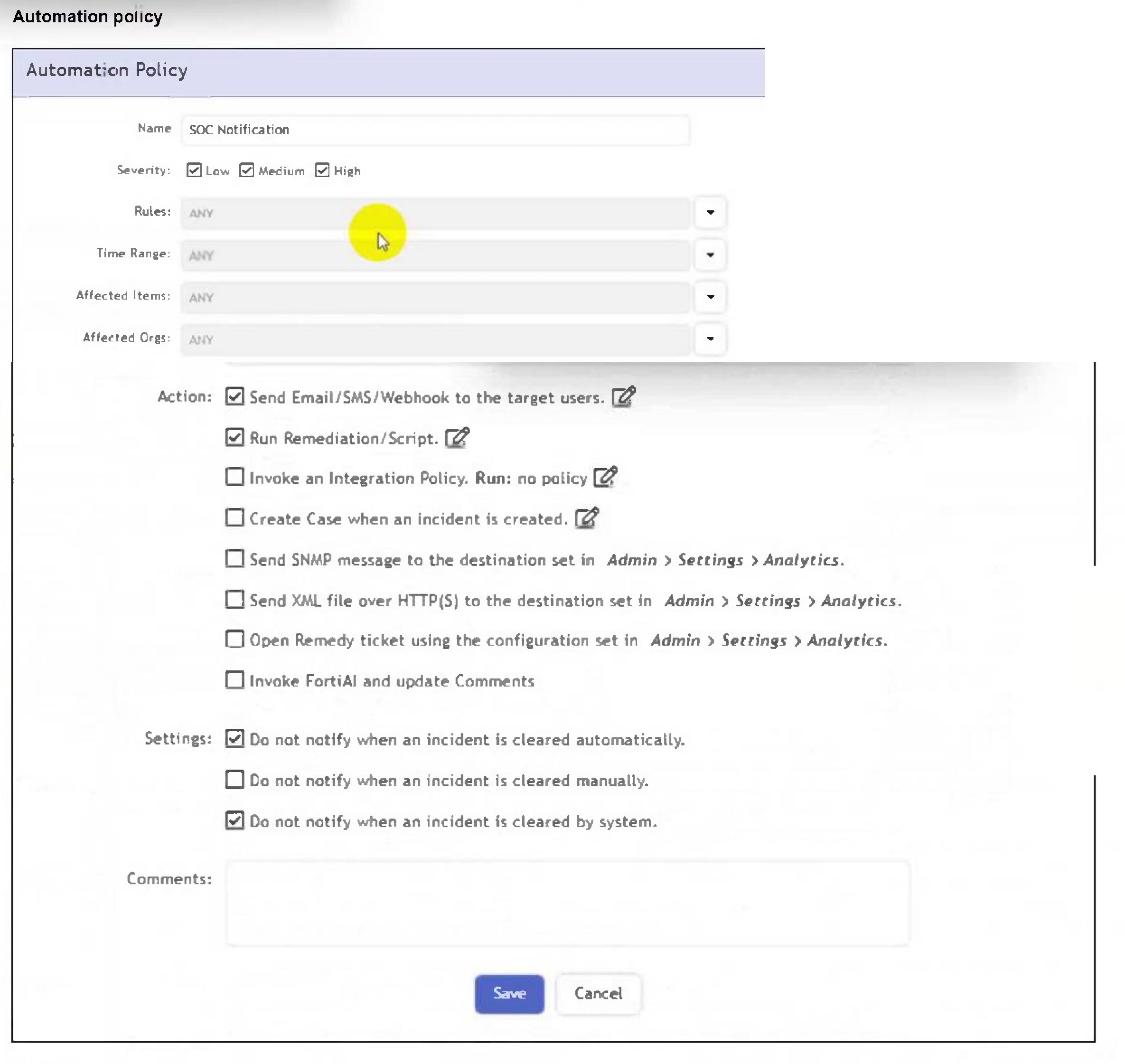
Task: Open the Time Range dropdown
Action: [710, 254]
